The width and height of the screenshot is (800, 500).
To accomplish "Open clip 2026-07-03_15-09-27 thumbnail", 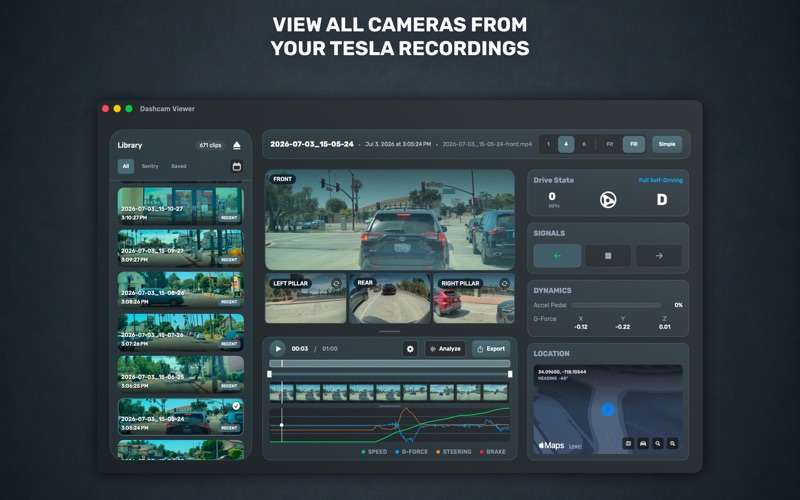I will pyautogui.click(x=181, y=248).
